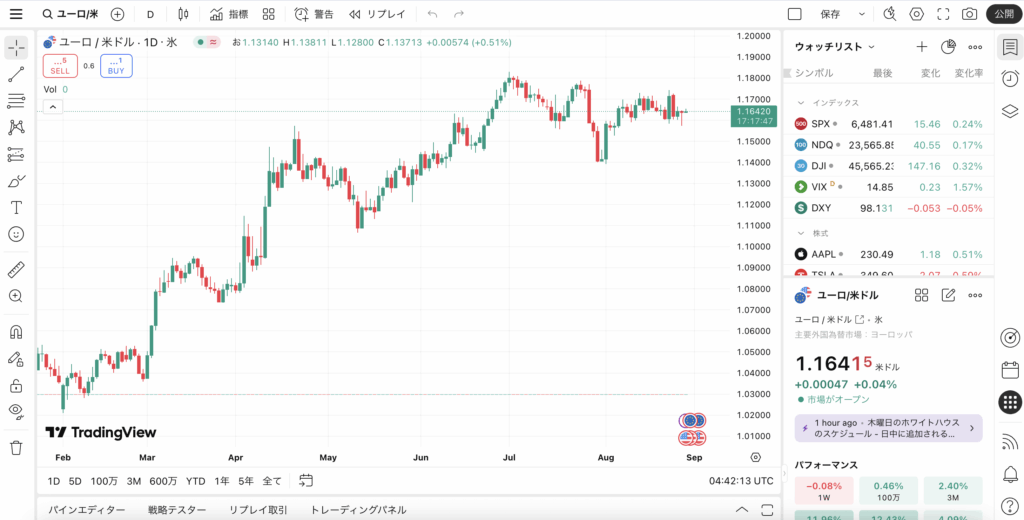Change the D daily interval setting
1024x520 pixels.
(150, 14)
